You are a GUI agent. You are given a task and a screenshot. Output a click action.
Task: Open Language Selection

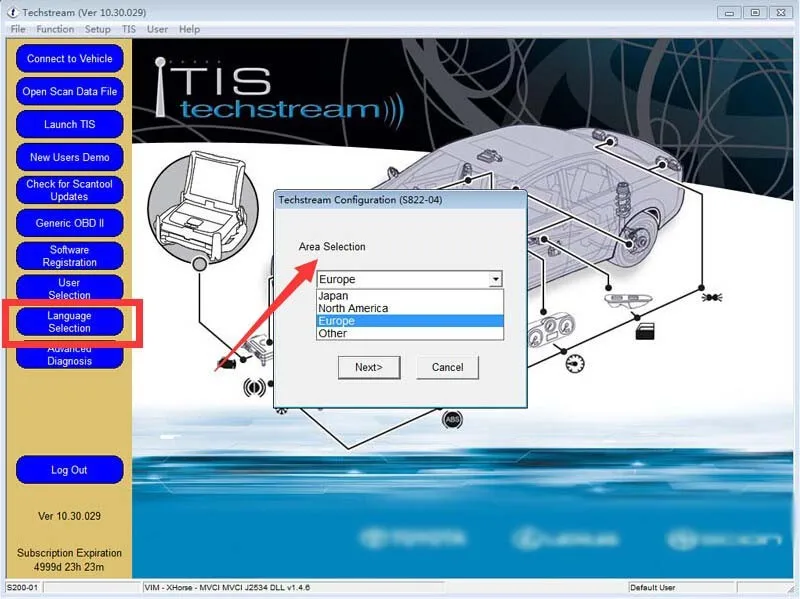coord(69,322)
